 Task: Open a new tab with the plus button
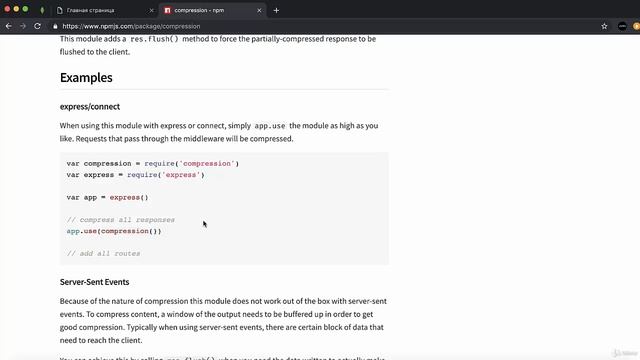pyautogui.click(x=276, y=10)
